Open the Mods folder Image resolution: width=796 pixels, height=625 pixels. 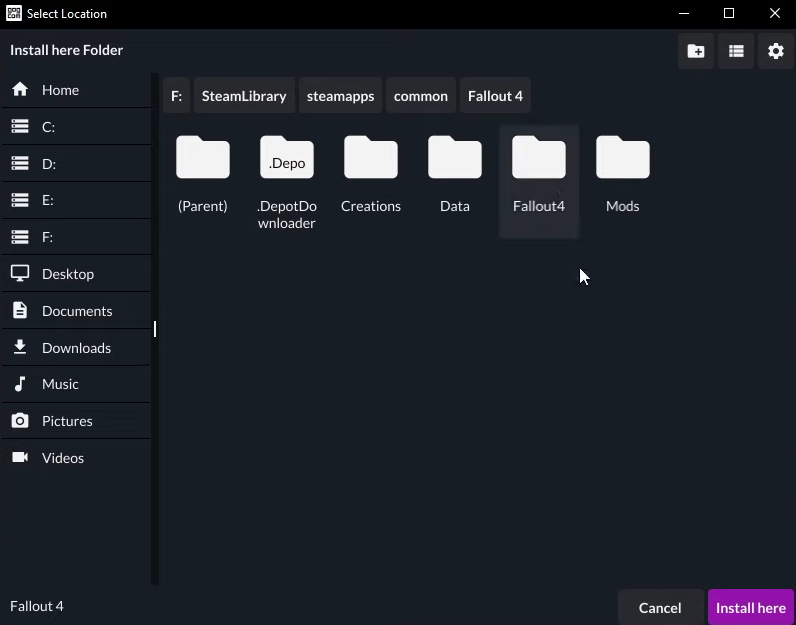click(x=623, y=160)
